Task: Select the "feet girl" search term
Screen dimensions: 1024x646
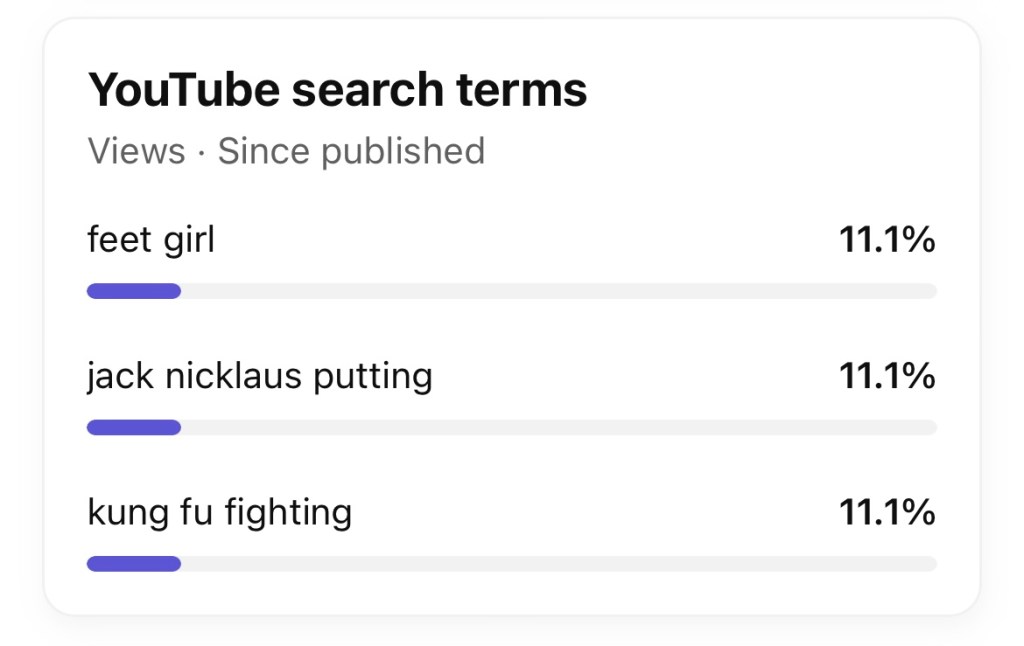Action: point(151,241)
